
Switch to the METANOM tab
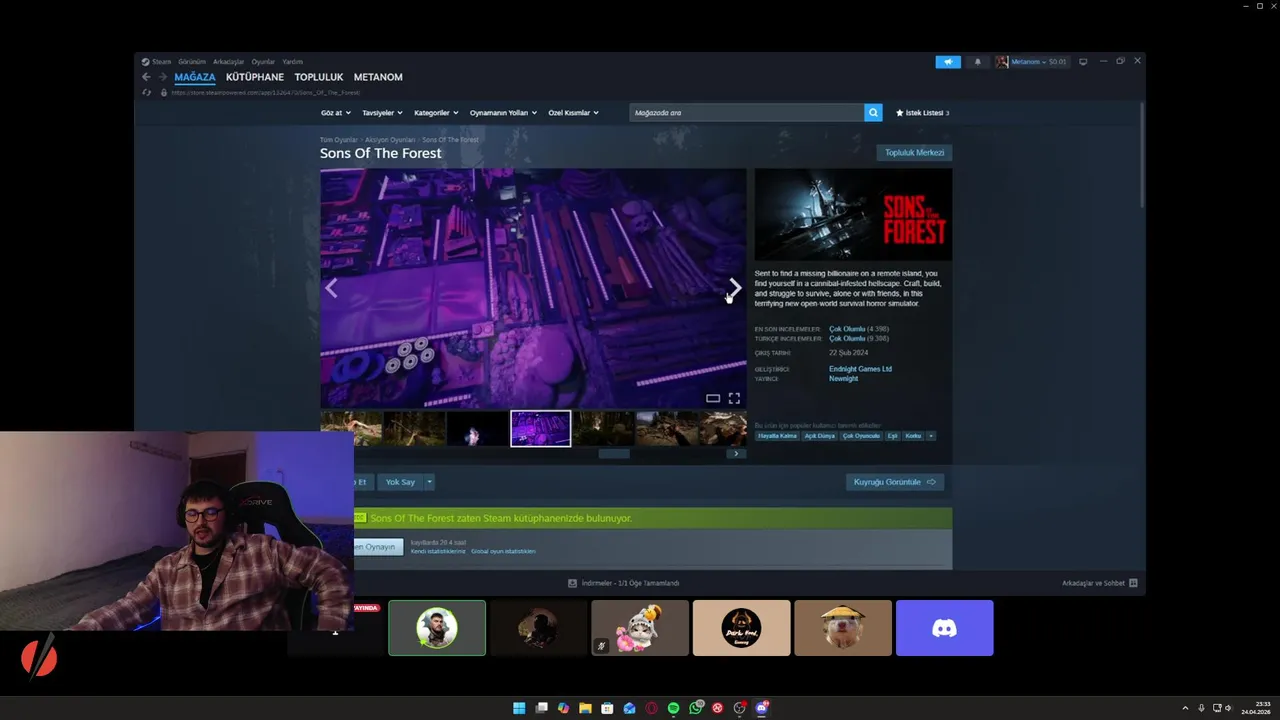coord(378,77)
